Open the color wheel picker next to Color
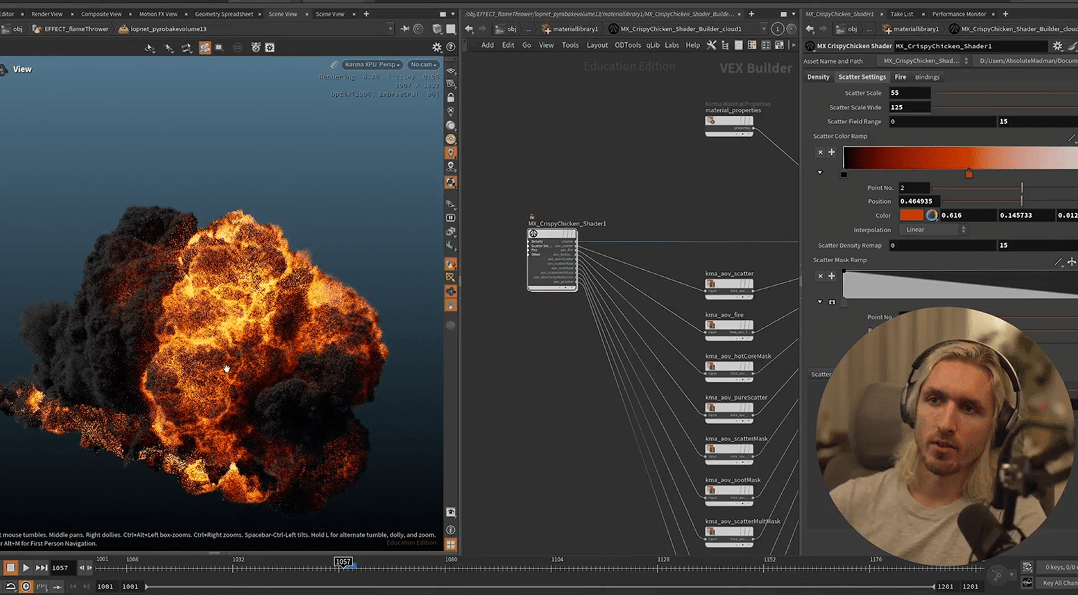Image resolution: width=1078 pixels, height=595 pixels. [932, 215]
